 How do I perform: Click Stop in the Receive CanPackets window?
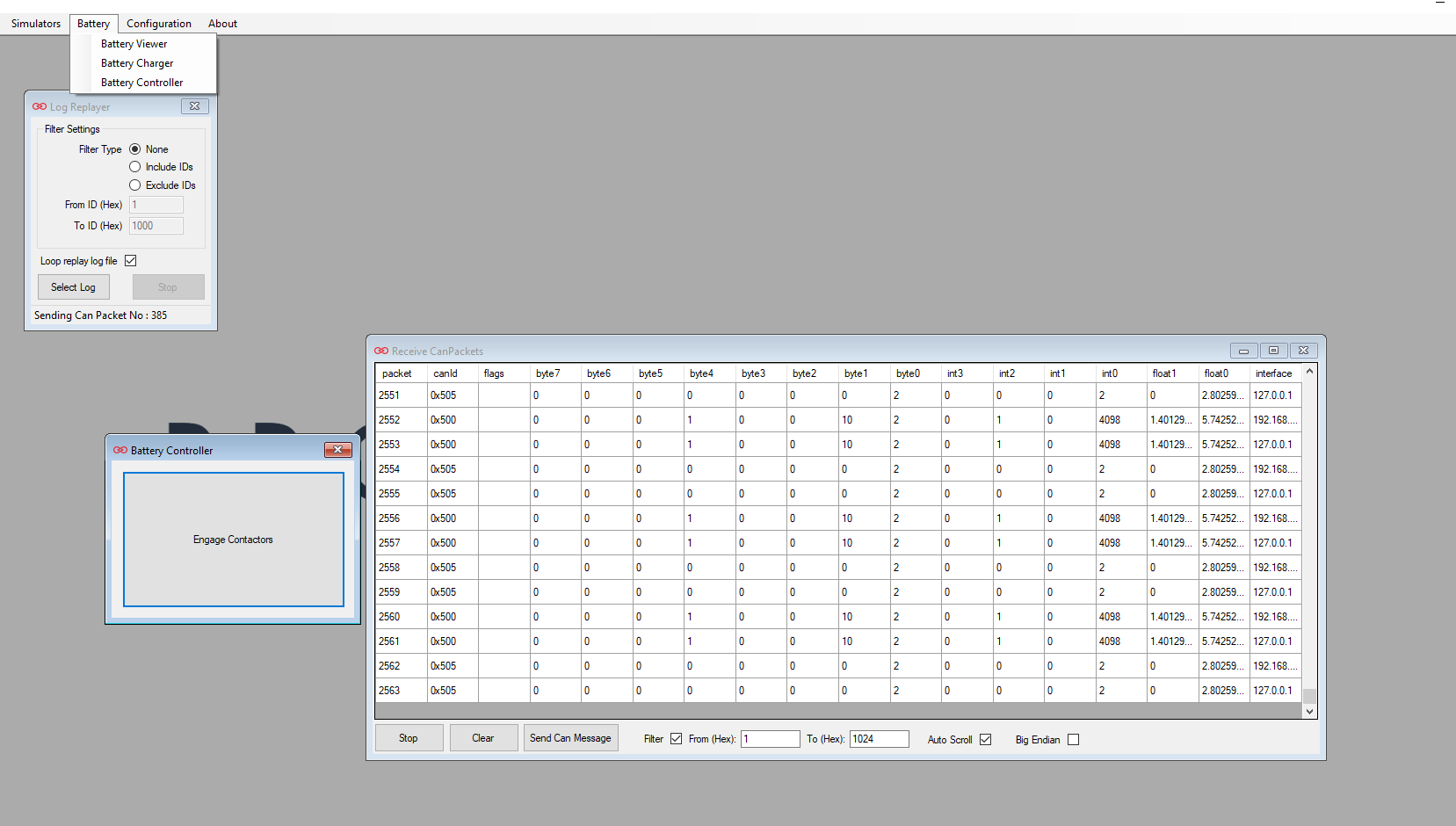[x=409, y=738]
